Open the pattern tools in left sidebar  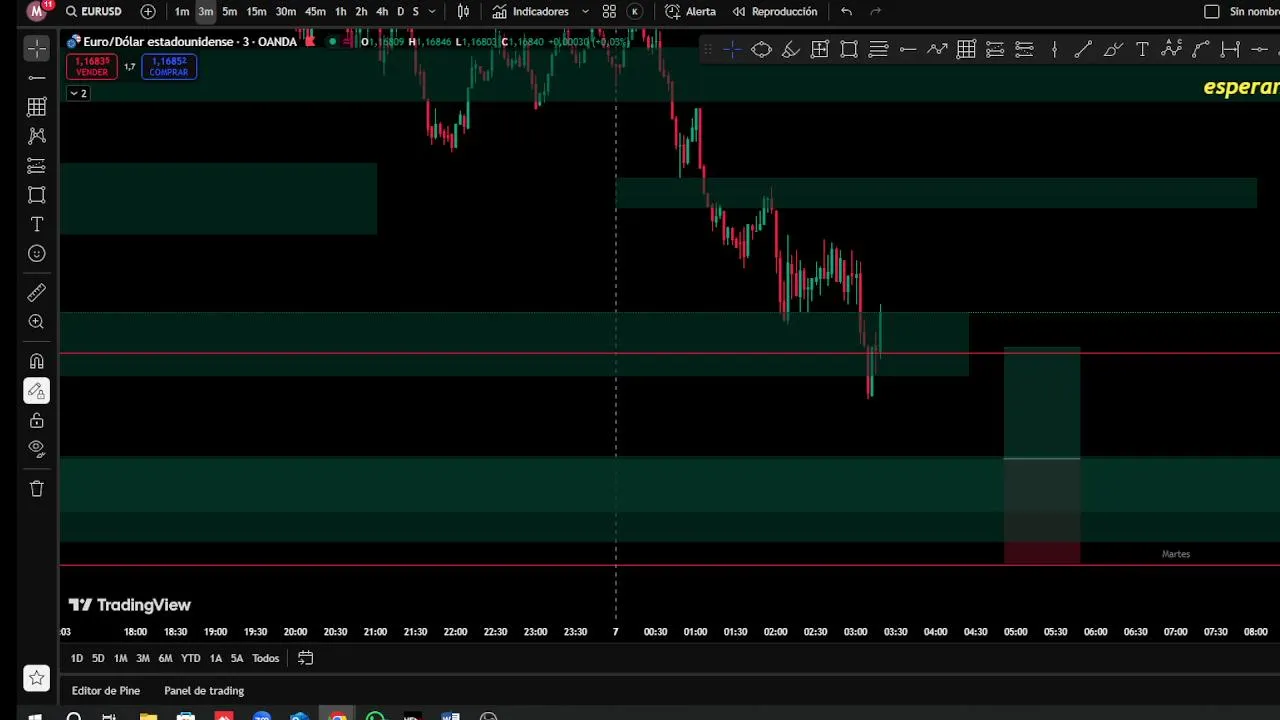[37, 136]
